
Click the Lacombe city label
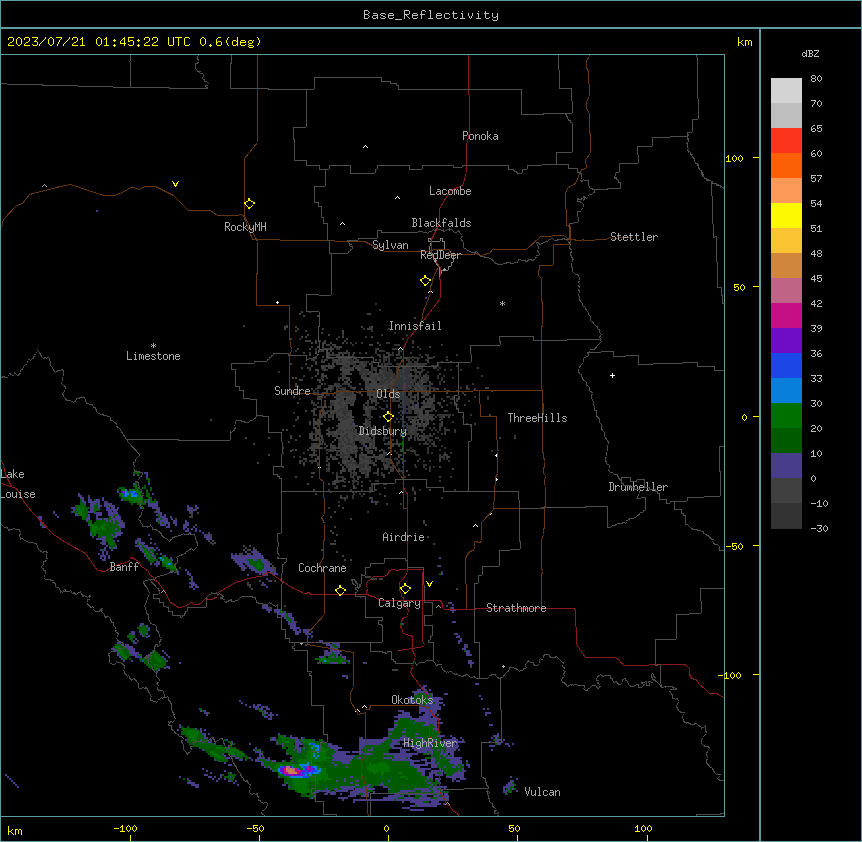[x=450, y=191]
